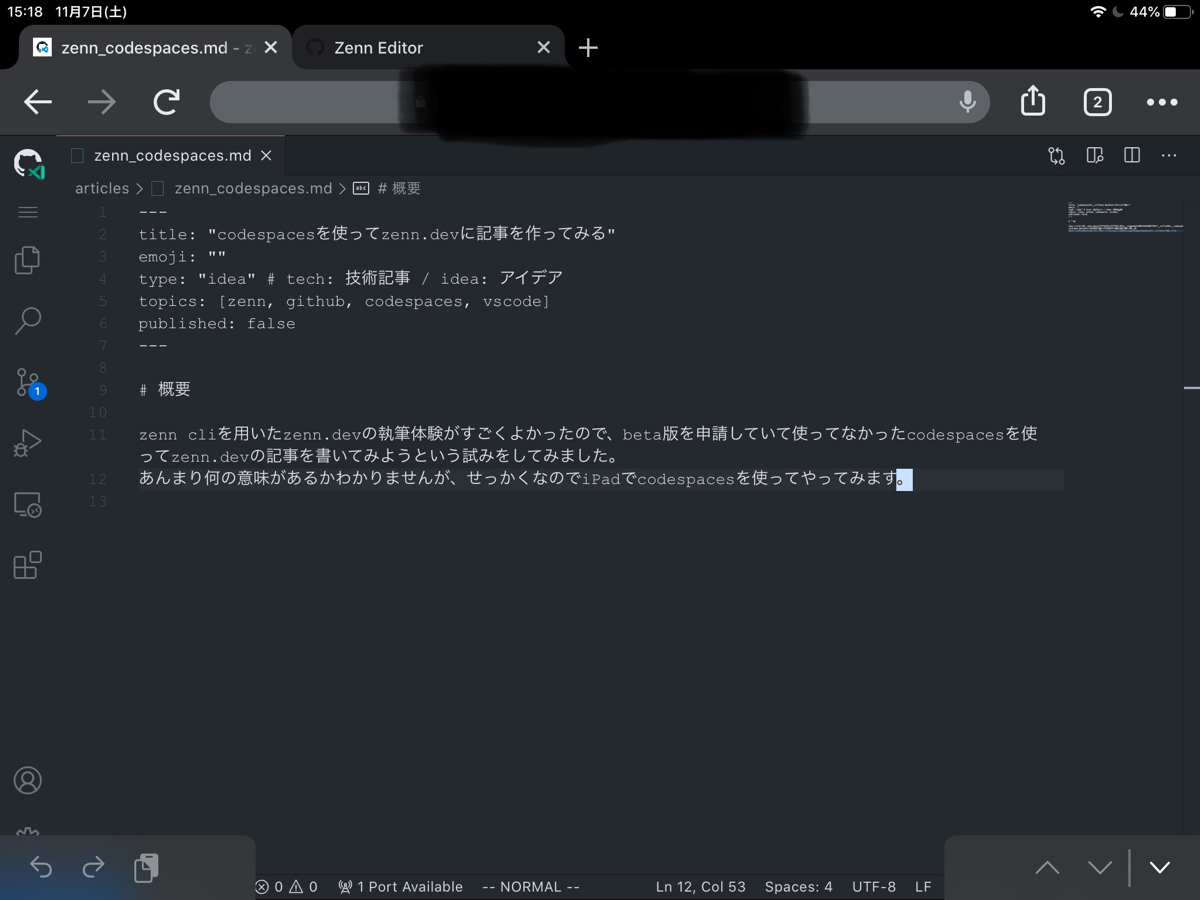
Task: Tap the microphone voice search icon
Action: [967, 102]
